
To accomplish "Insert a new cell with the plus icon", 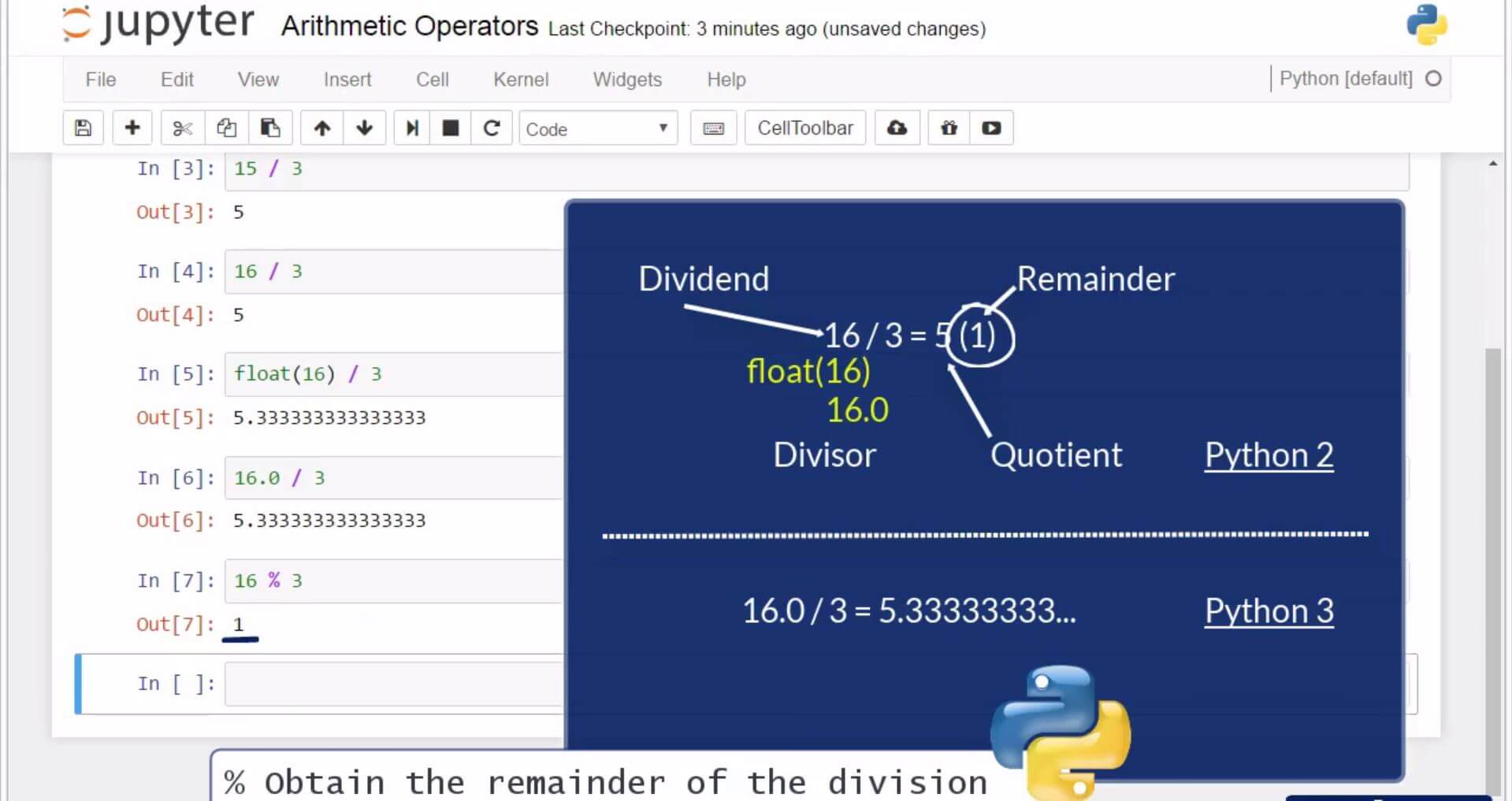I will click(132, 128).
